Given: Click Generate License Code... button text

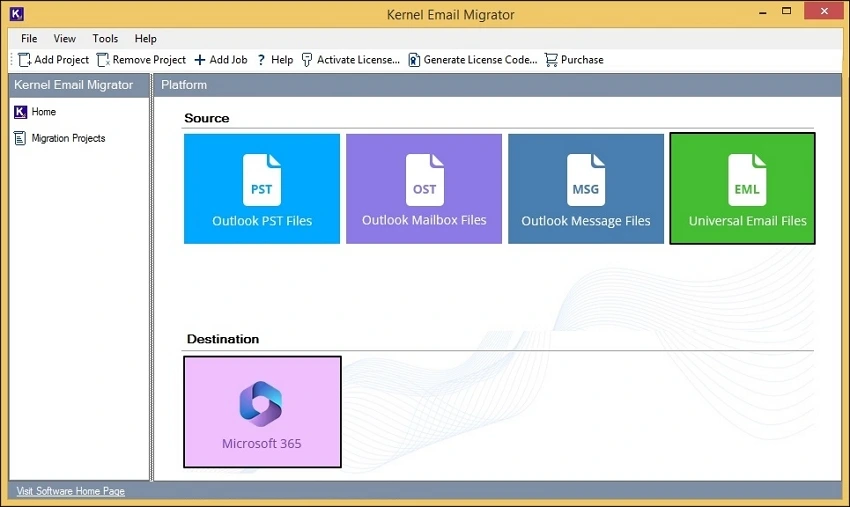Looking at the screenshot, I should 480,60.
